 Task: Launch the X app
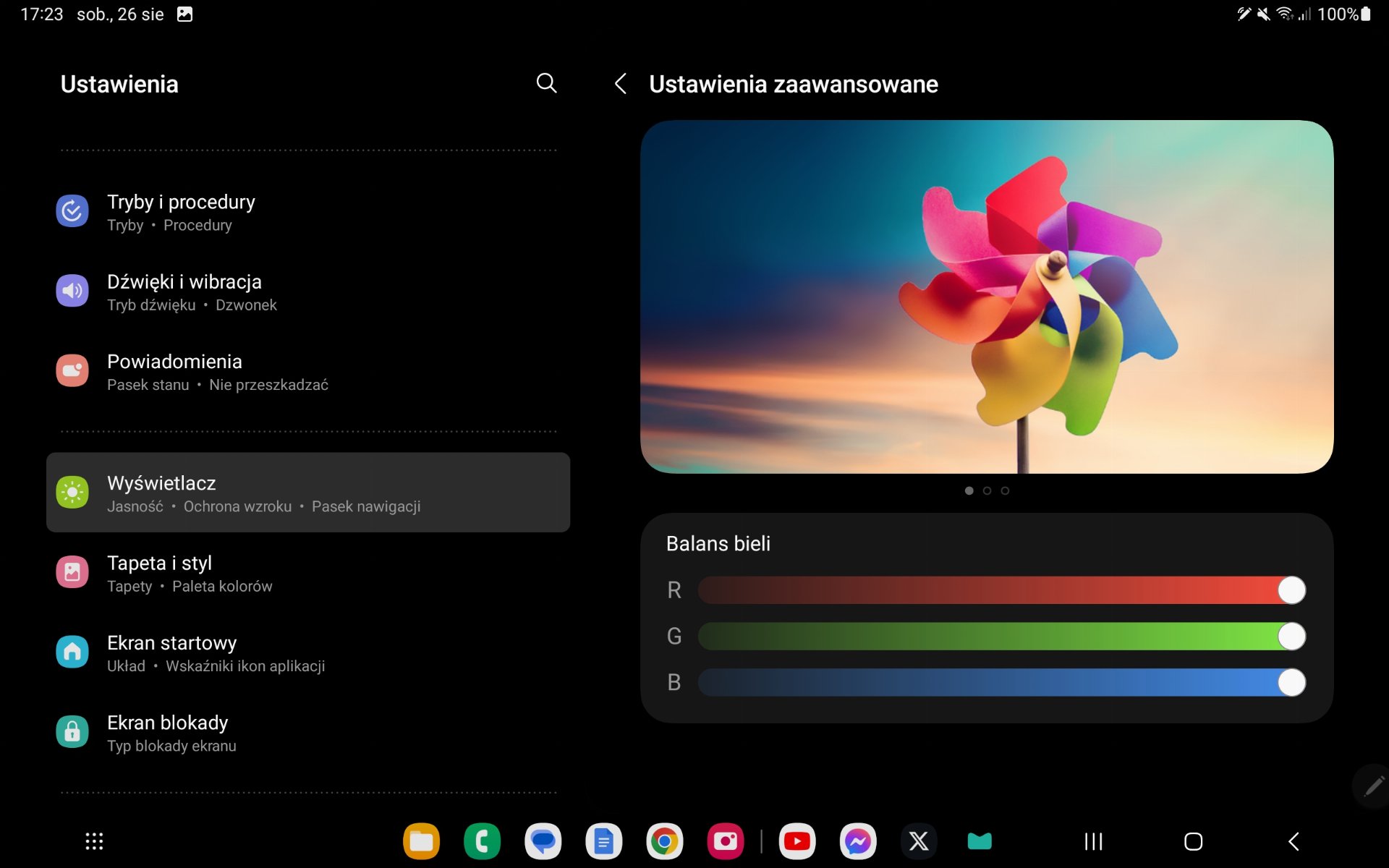click(919, 841)
